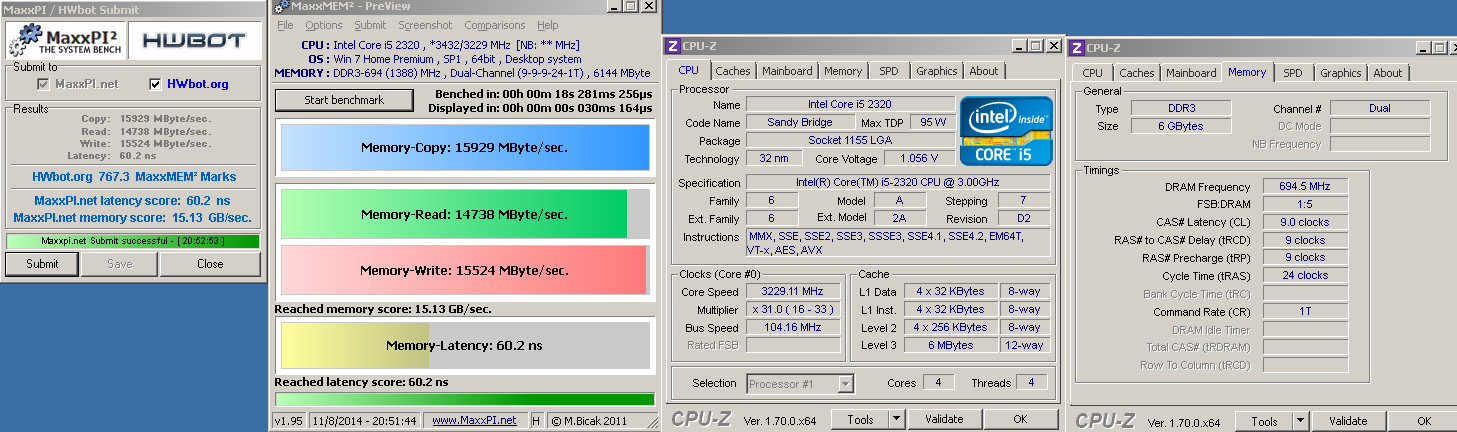Switch to Mainboard tab in second CPU-Z
This screenshot has width=1457, height=432.
tap(1192, 73)
